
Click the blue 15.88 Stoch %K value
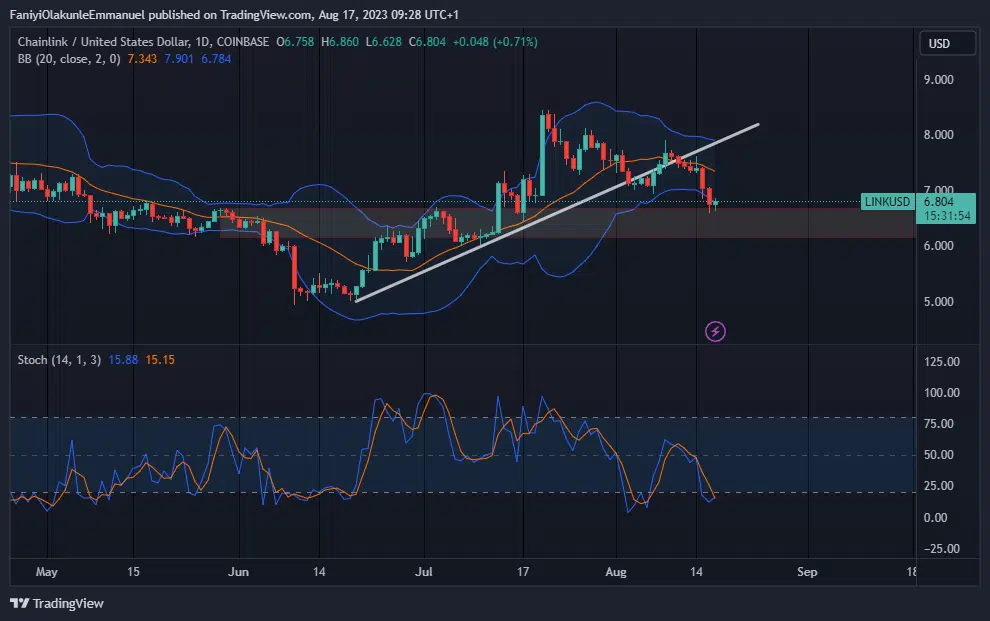[x=126, y=359]
